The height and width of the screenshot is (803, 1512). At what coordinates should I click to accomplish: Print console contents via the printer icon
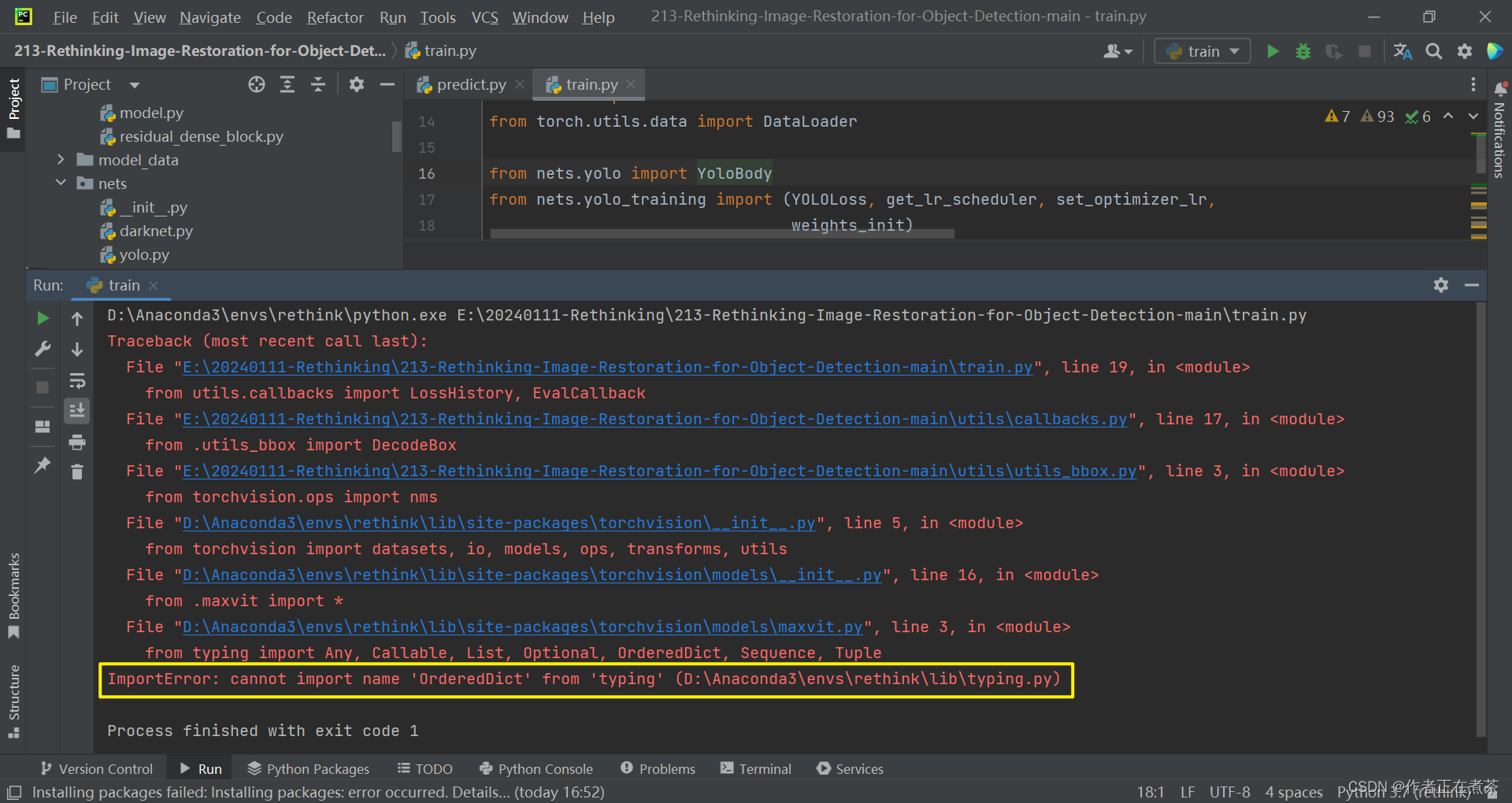click(x=76, y=442)
